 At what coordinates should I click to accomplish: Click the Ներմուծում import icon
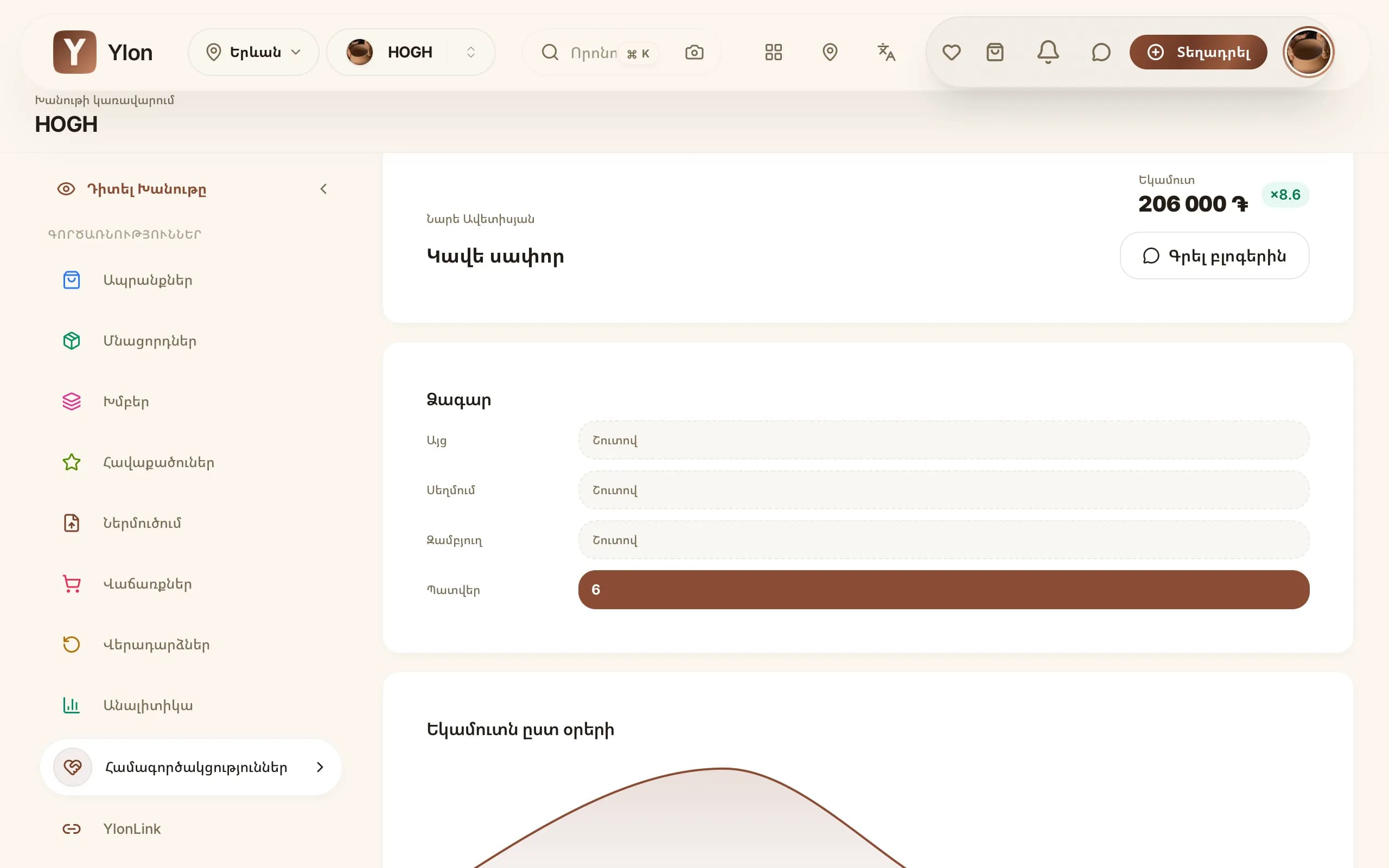pos(71,523)
